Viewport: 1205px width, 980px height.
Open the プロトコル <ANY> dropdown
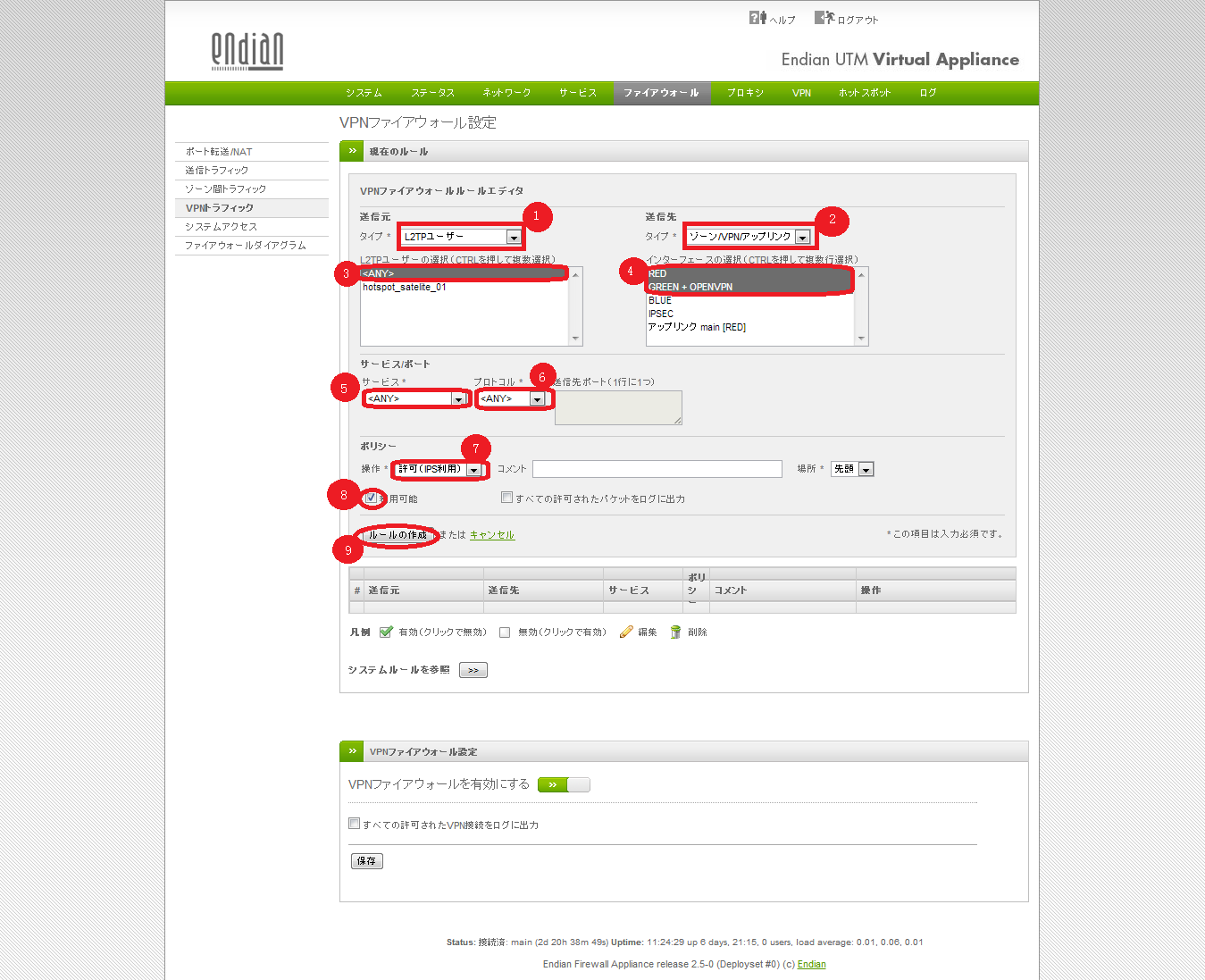coord(511,398)
